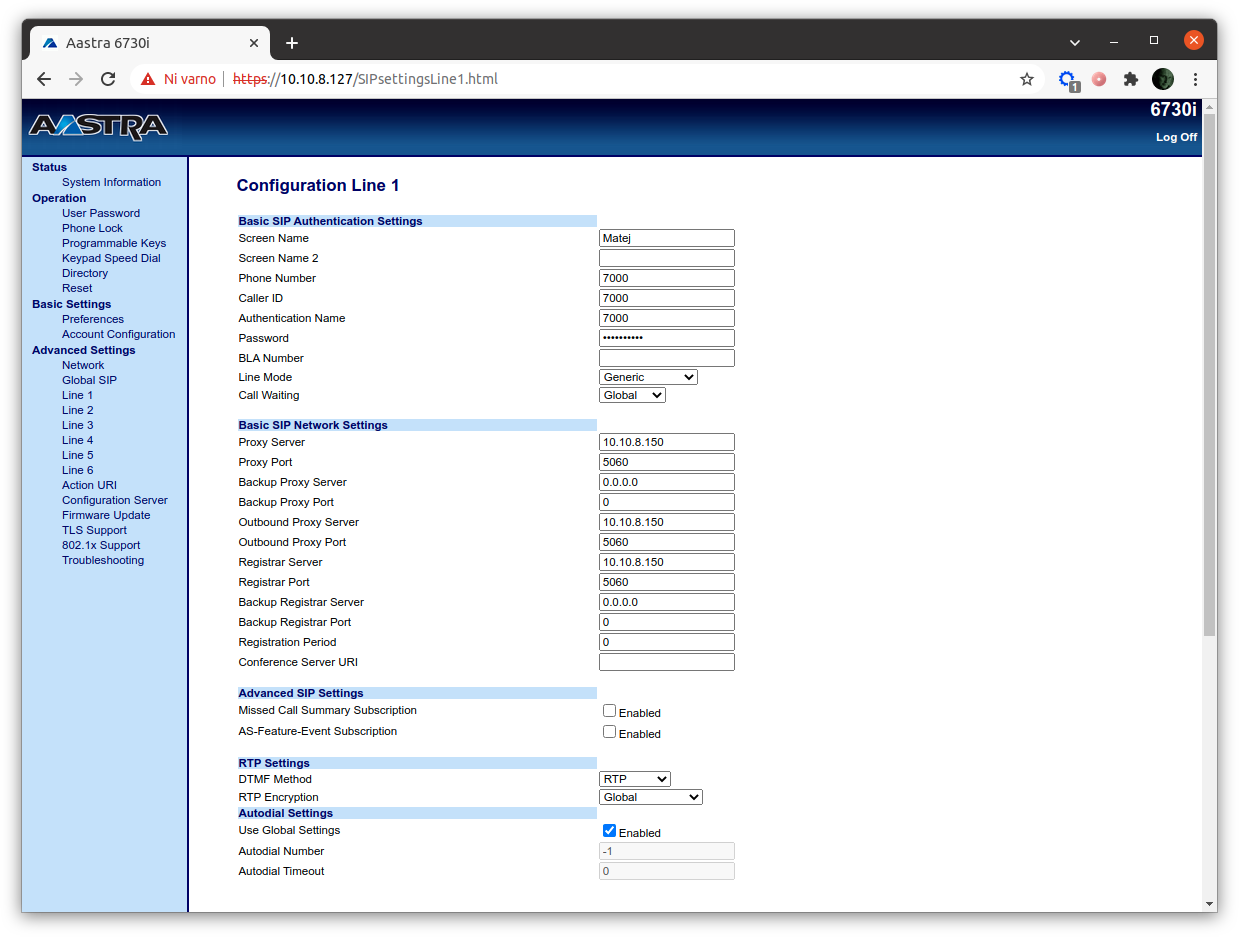Click inside the Proxy Server input field
The image size is (1239, 937).
pyautogui.click(x=666, y=441)
